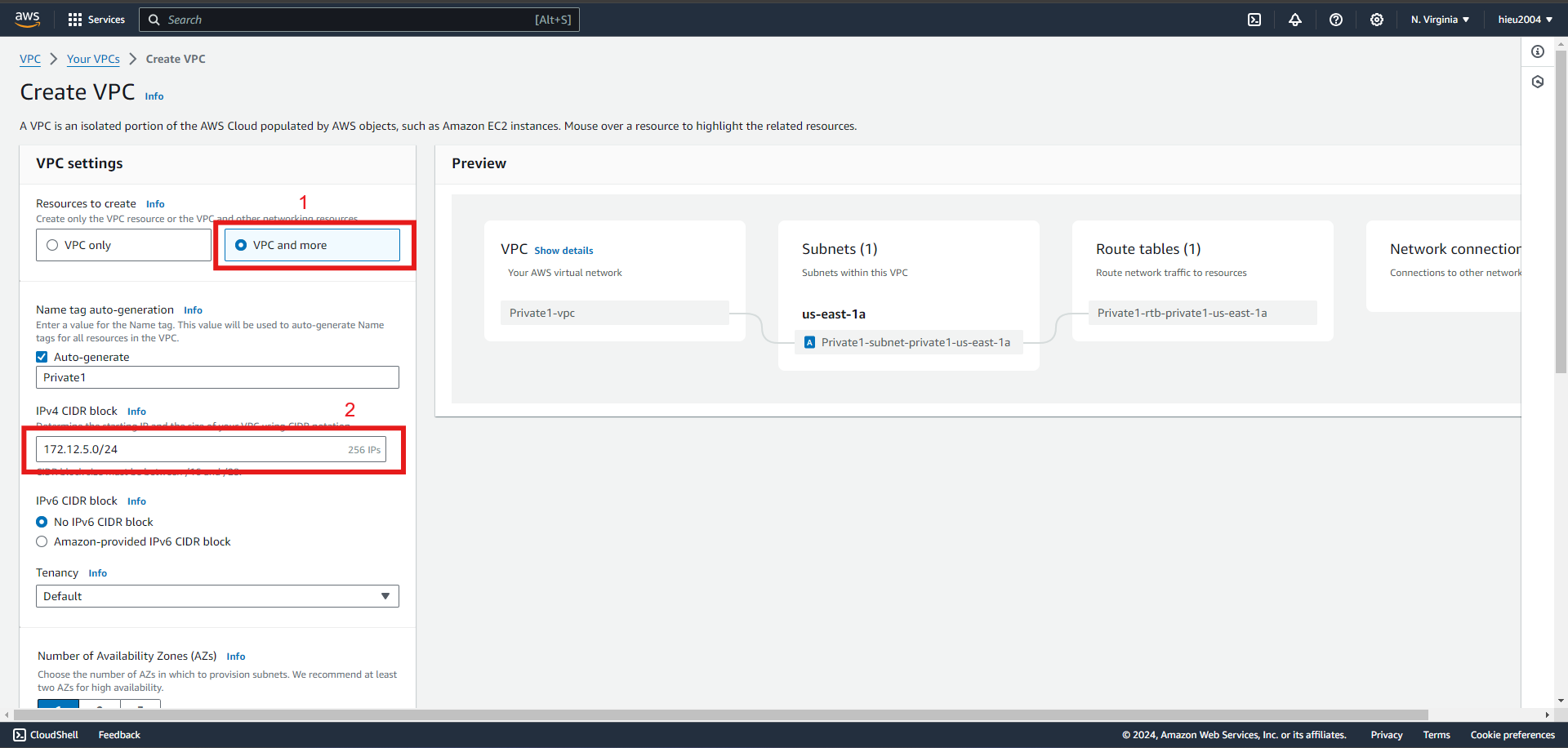Open the Services grid menu
Image resolution: width=1568 pixels, height=748 pixels.
tap(96, 20)
